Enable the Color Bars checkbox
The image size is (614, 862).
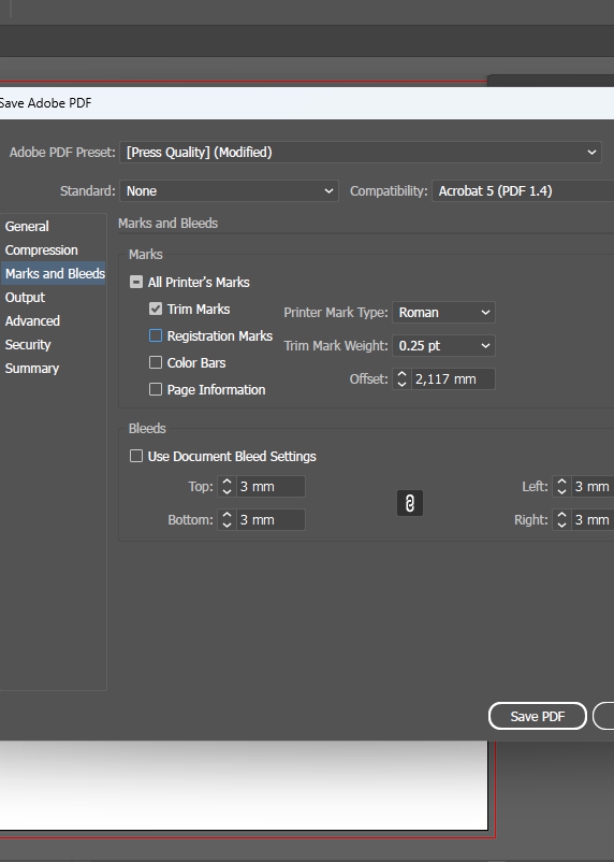pyautogui.click(x=155, y=363)
